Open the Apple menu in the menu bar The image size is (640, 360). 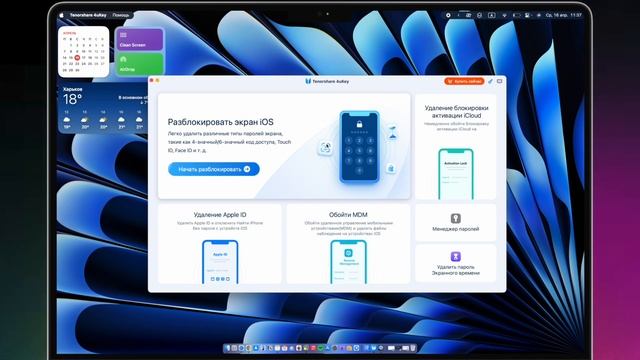[62, 15]
